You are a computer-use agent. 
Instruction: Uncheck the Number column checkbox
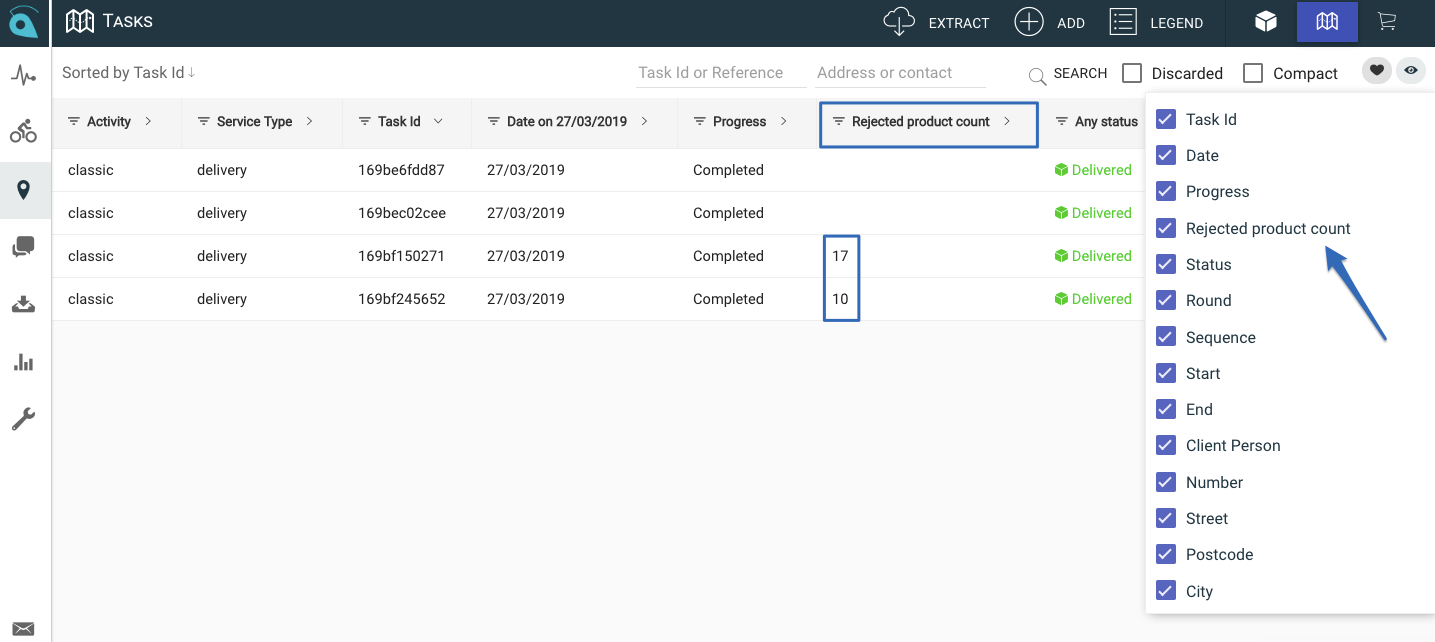(1166, 482)
